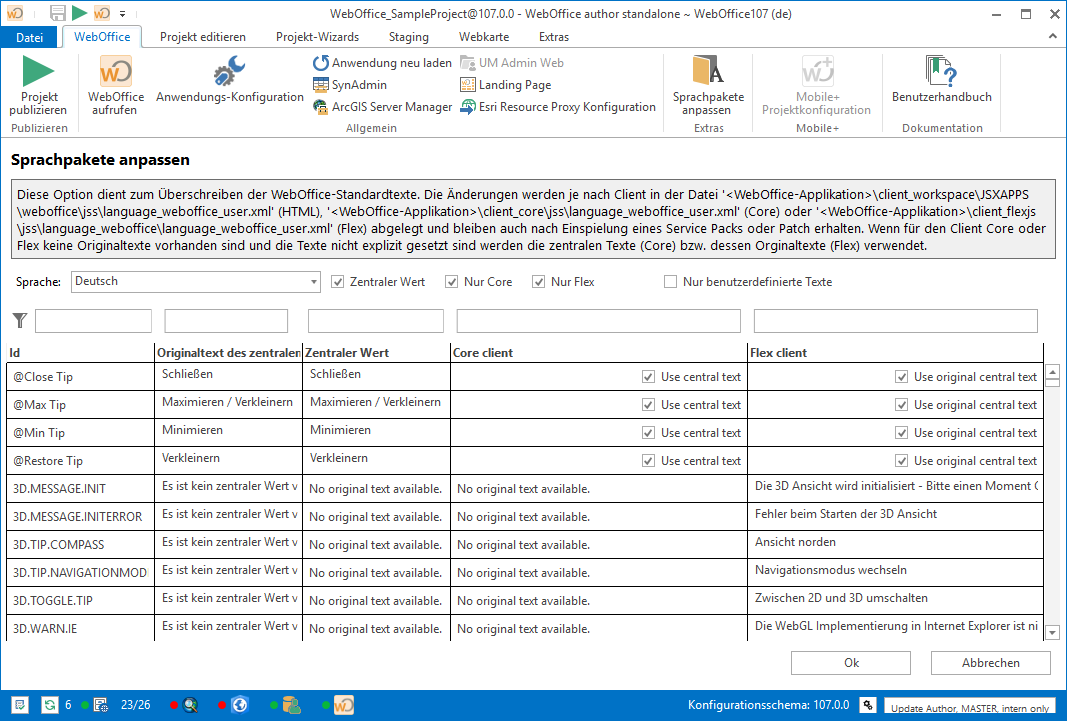Uncheck Use central text for @Close Tip
The image size is (1067, 721).
[649, 377]
